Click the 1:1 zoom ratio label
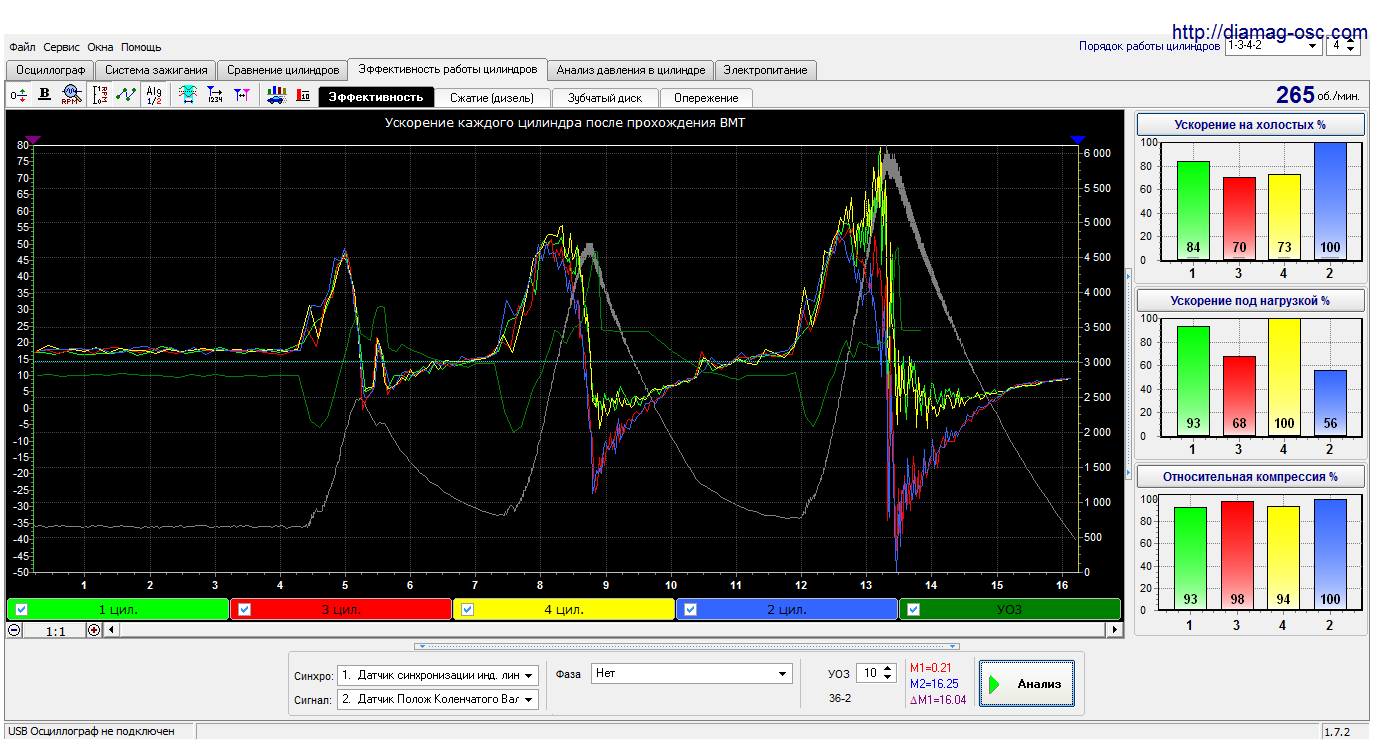 tap(55, 631)
